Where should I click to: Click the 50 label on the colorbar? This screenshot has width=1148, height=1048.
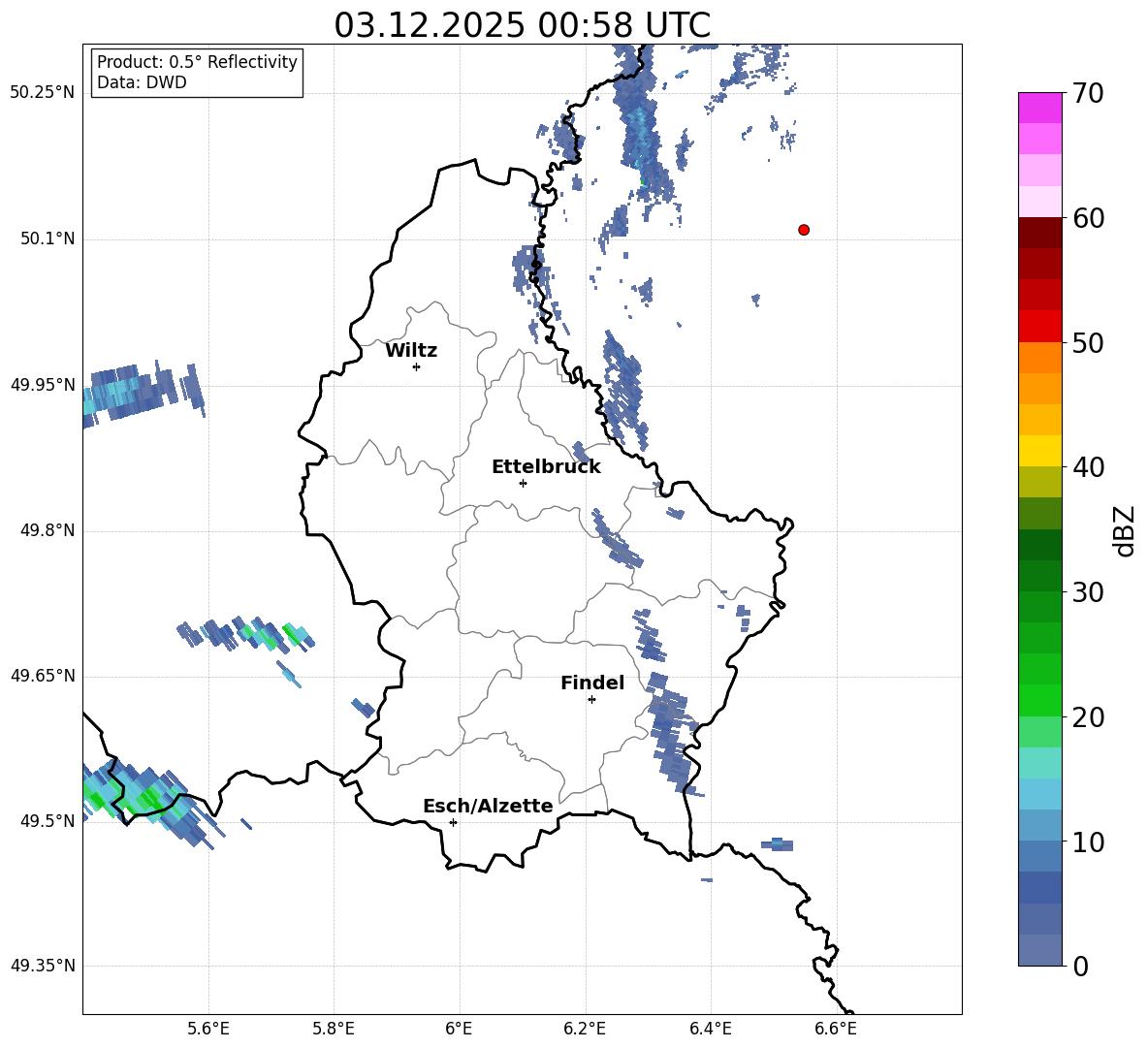pos(1088,342)
